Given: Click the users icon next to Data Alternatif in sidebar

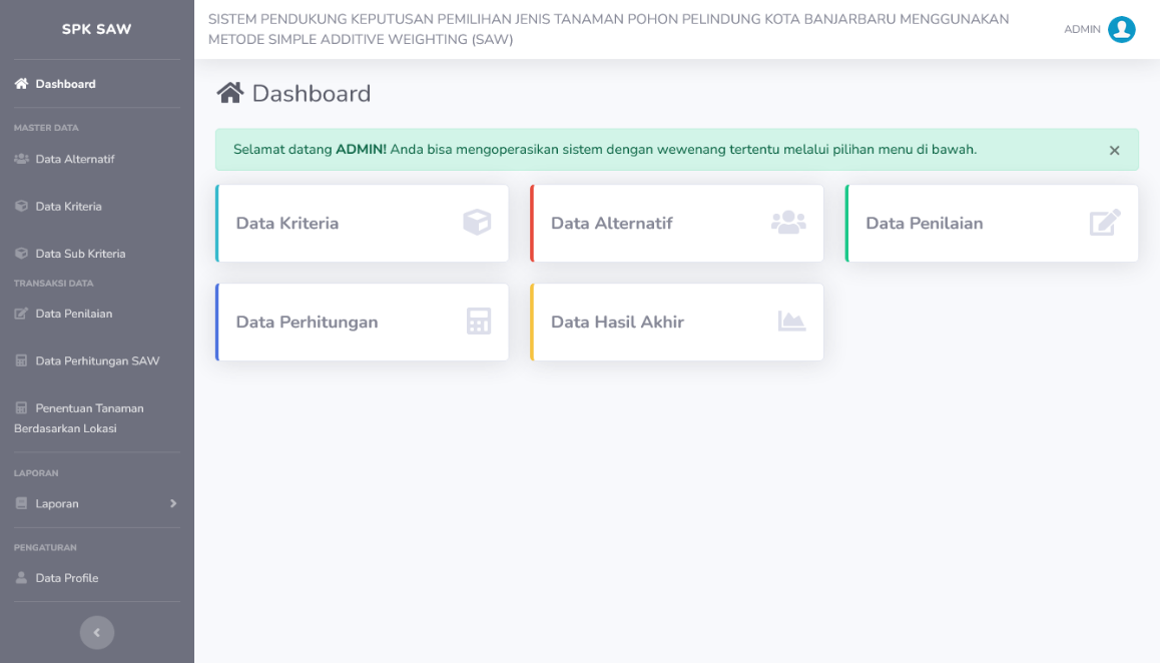Looking at the screenshot, I should [21, 159].
